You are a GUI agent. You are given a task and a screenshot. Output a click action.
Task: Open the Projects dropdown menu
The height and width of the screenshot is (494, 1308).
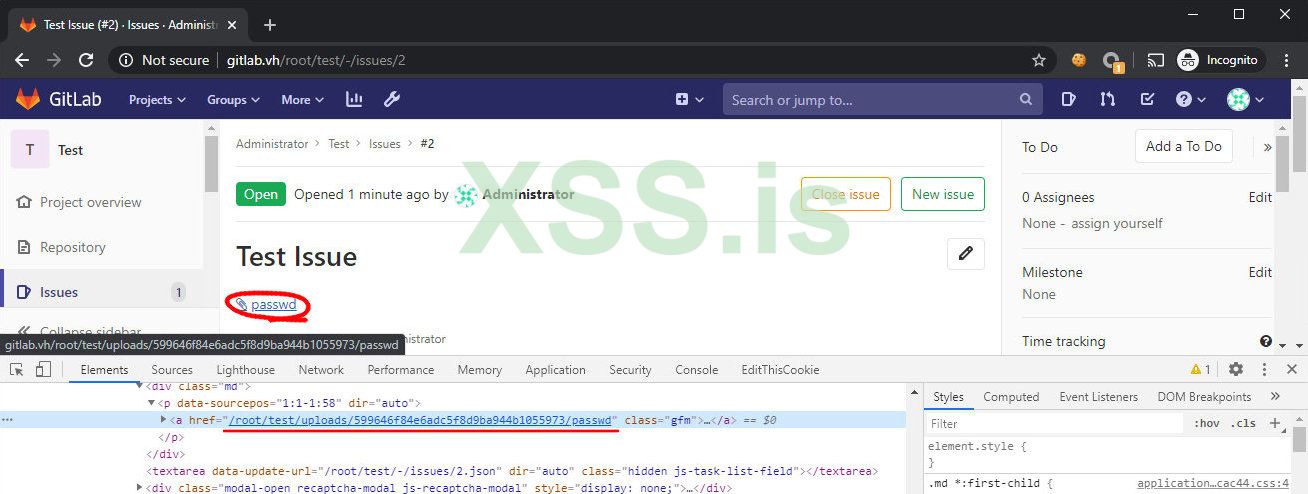(x=157, y=100)
